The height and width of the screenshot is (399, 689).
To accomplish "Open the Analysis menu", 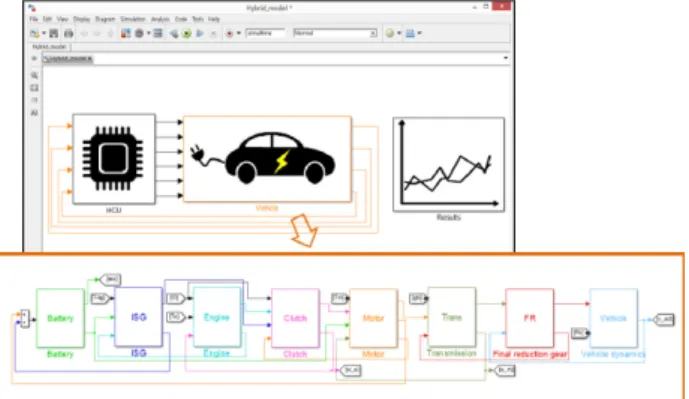I will [160, 19].
